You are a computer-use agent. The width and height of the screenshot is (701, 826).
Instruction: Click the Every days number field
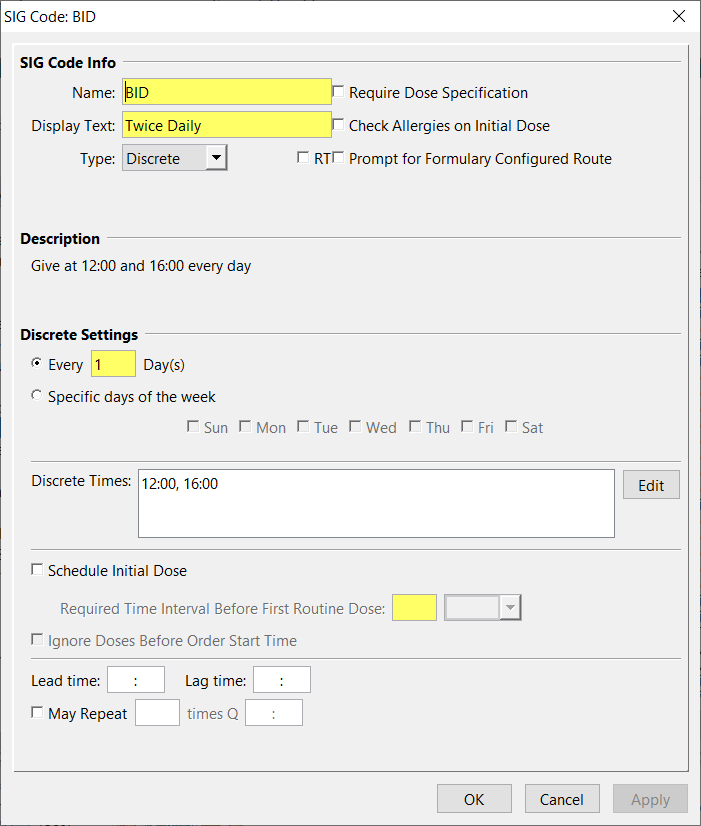[113, 364]
